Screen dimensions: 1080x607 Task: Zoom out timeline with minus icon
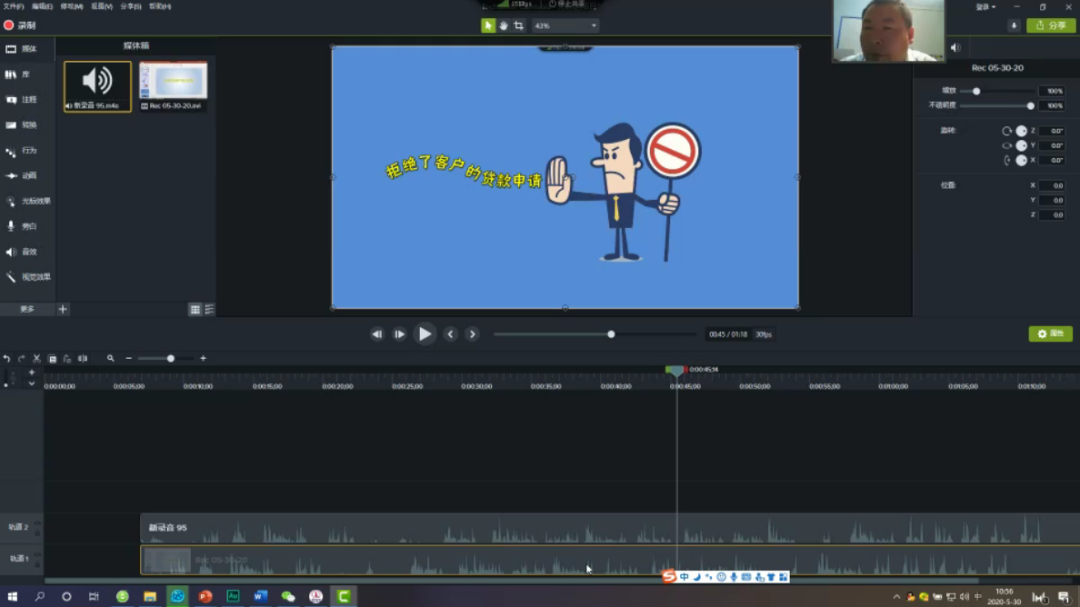tap(129, 358)
